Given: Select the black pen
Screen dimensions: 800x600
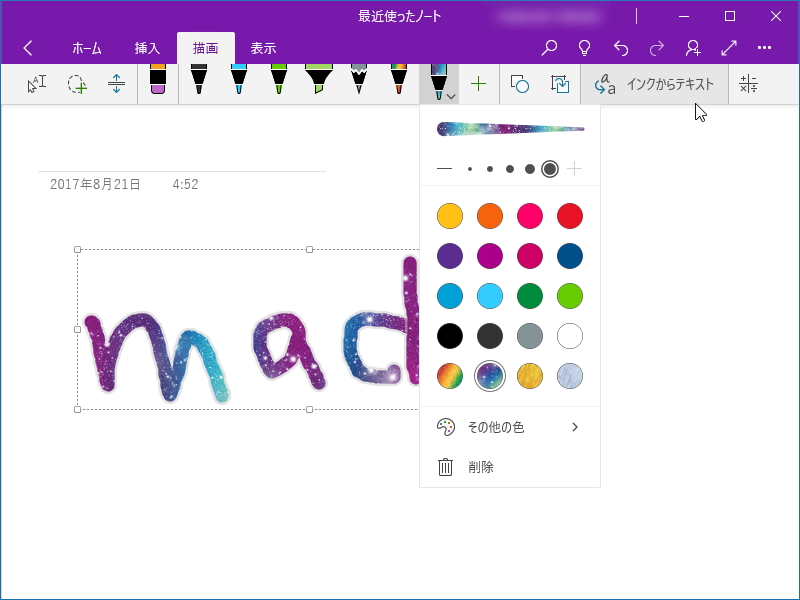Looking at the screenshot, I should (200, 85).
